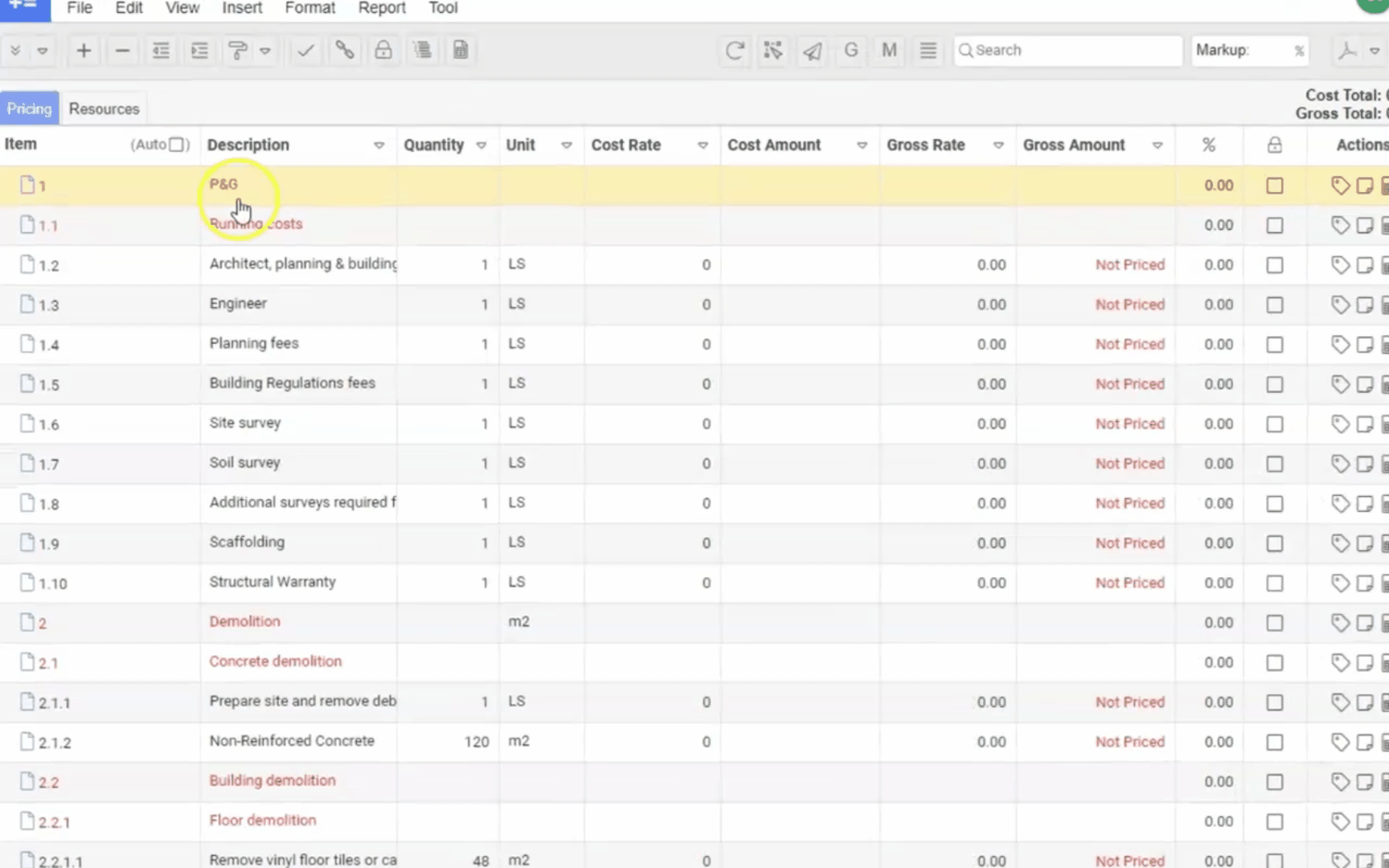Click the paint roller format icon

(x=238, y=51)
